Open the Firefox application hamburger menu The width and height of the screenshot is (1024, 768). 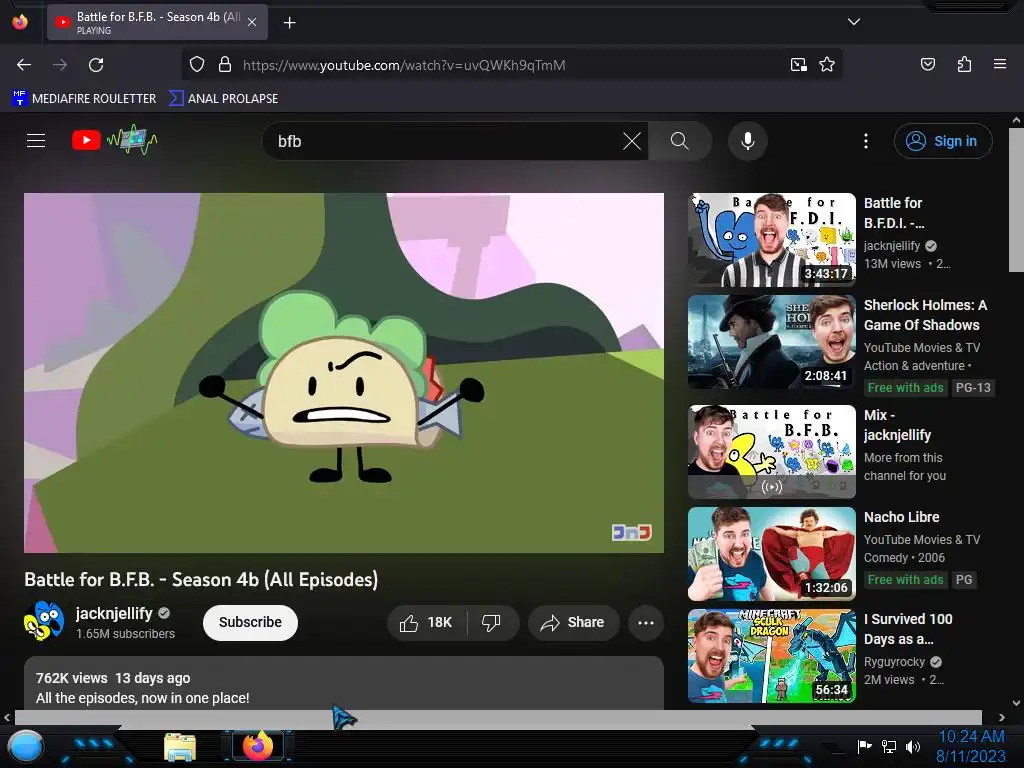[999, 64]
